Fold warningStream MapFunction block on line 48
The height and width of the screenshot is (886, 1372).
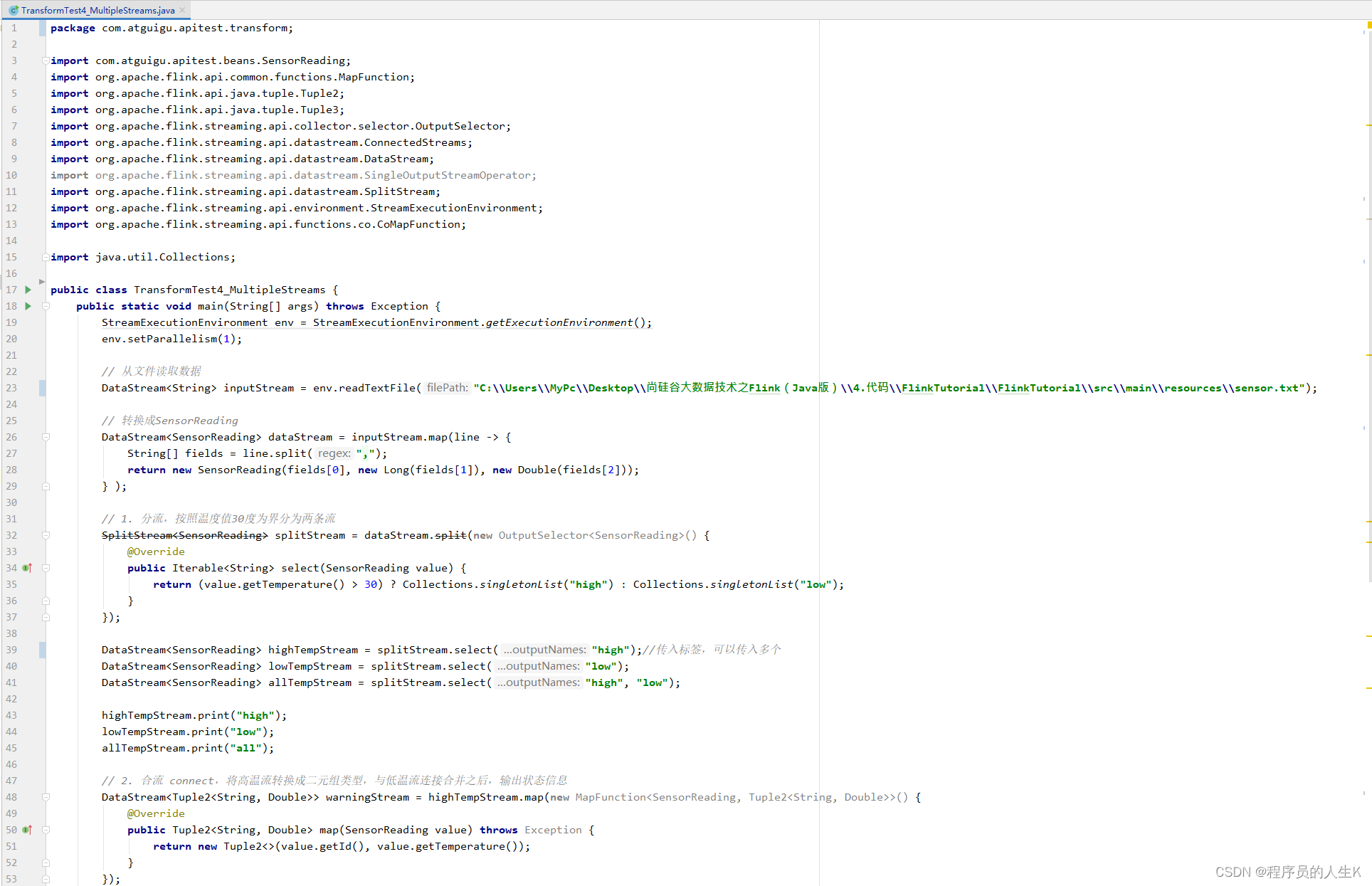(46, 797)
